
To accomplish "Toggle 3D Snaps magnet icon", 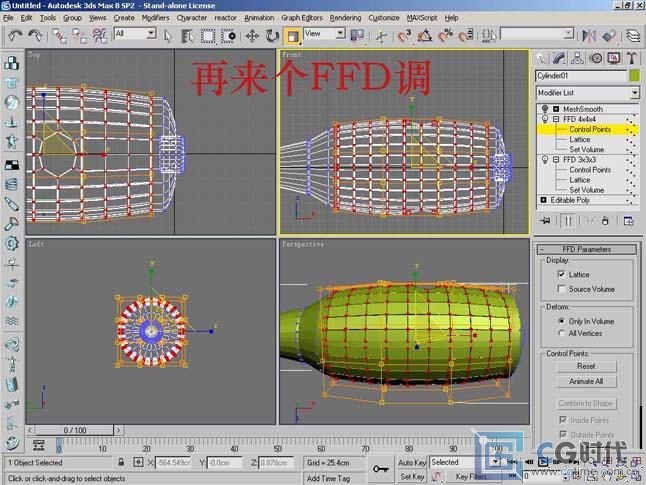I will [404, 36].
